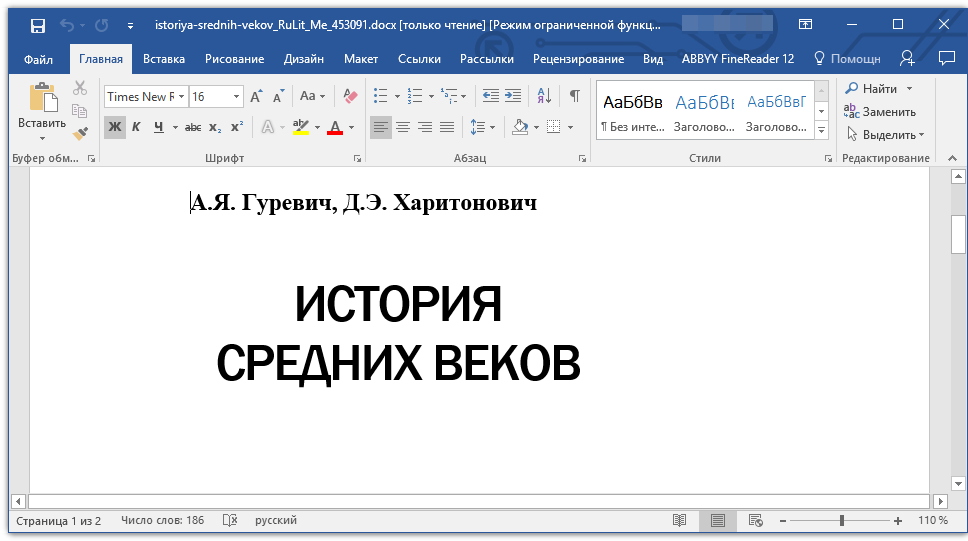Click the Save icon in title bar

37,25
